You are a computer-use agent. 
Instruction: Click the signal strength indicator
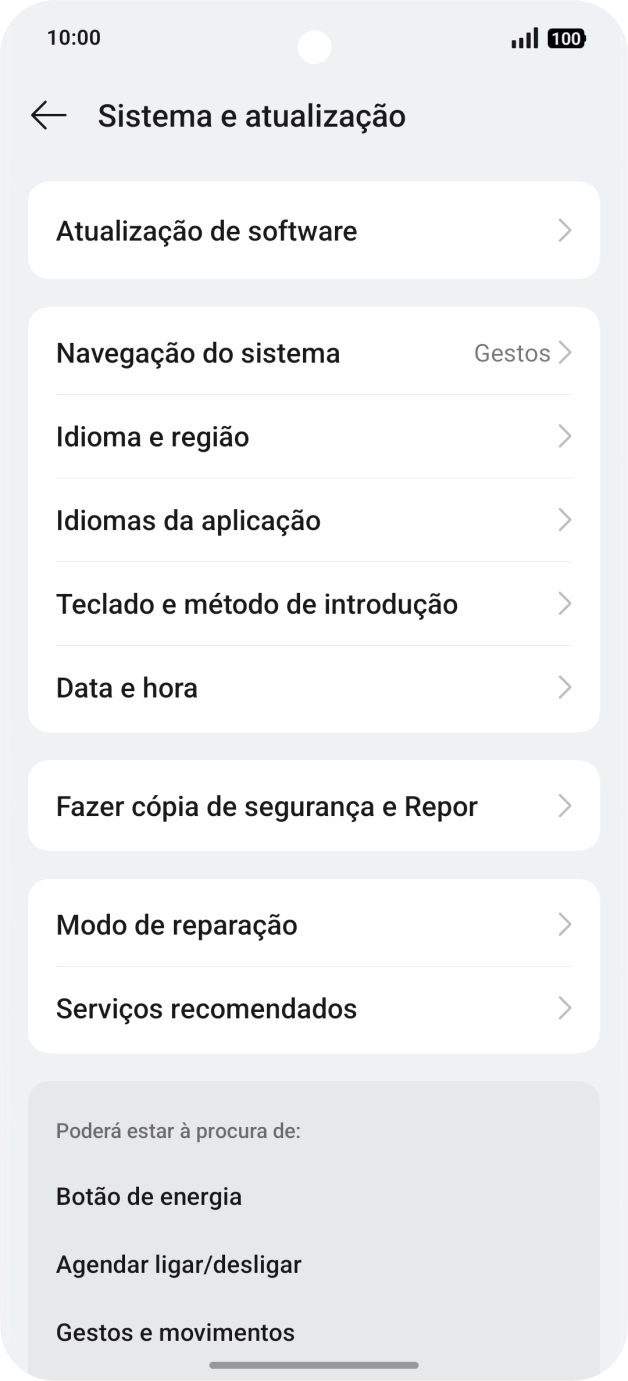523,38
